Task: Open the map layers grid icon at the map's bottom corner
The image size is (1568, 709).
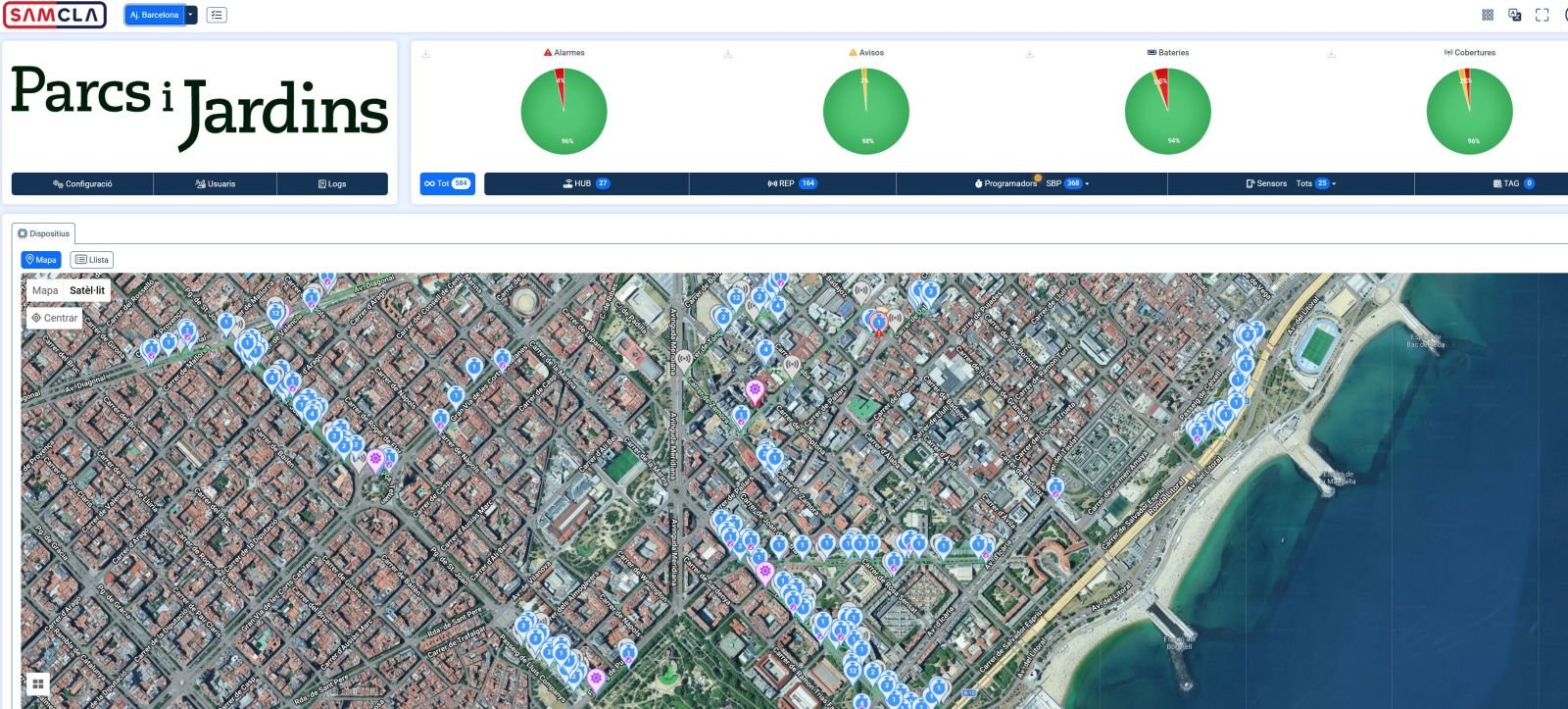Action: tap(38, 684)
